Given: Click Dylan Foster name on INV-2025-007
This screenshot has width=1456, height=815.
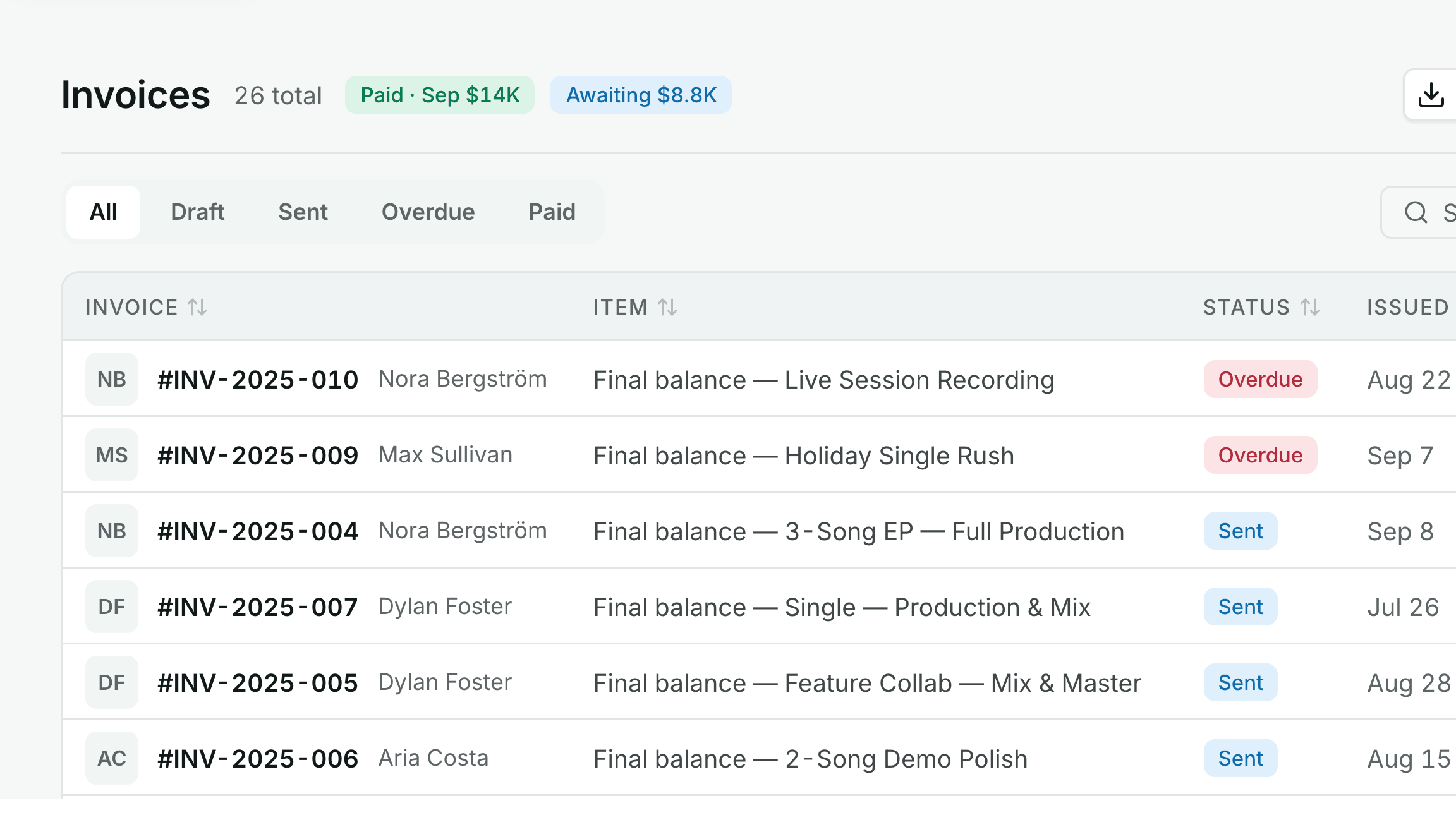Looking at the screenshot, I should pos(445,607).
